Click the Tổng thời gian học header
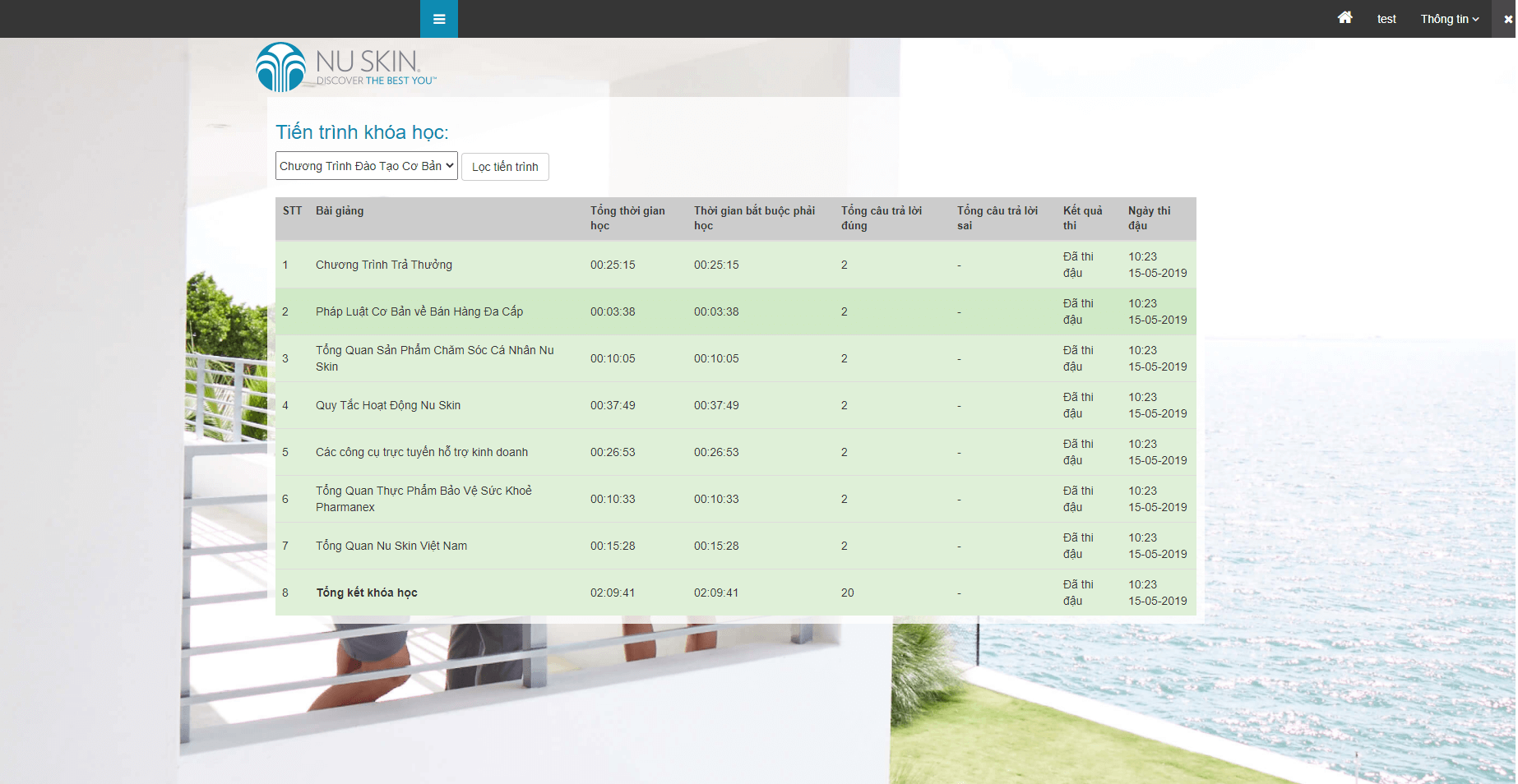Image resolution: width=1518 pixels, height=784 pixels. (627, 218)
